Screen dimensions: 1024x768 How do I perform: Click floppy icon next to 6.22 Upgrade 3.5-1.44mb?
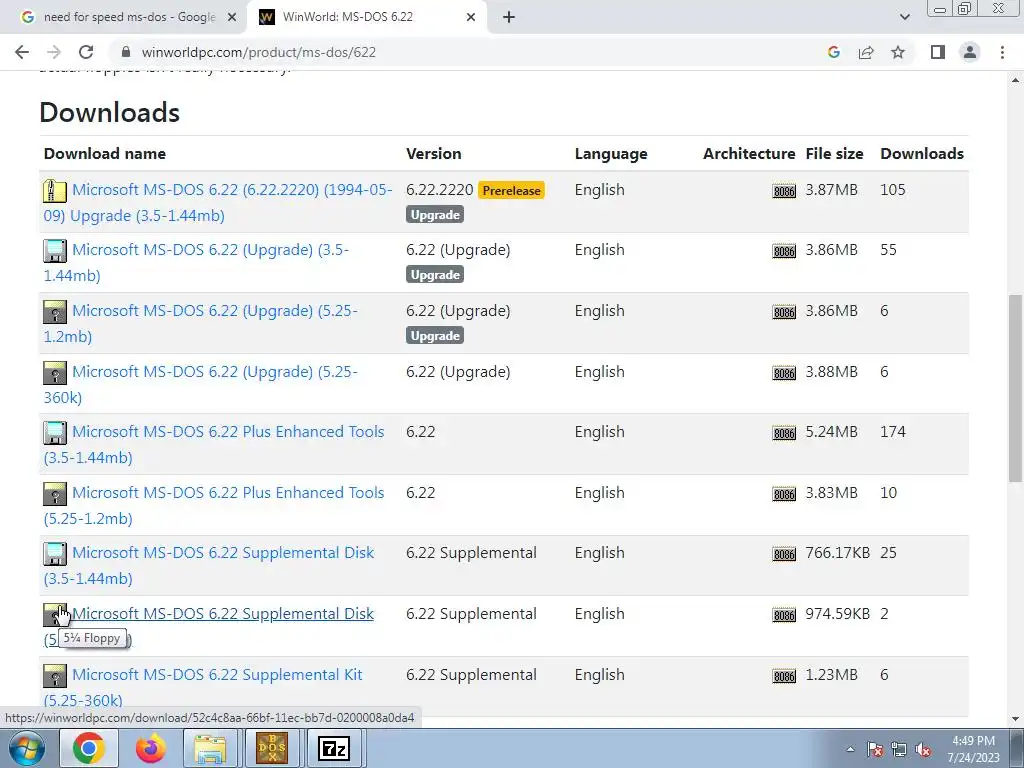click(x=55, y=251)
